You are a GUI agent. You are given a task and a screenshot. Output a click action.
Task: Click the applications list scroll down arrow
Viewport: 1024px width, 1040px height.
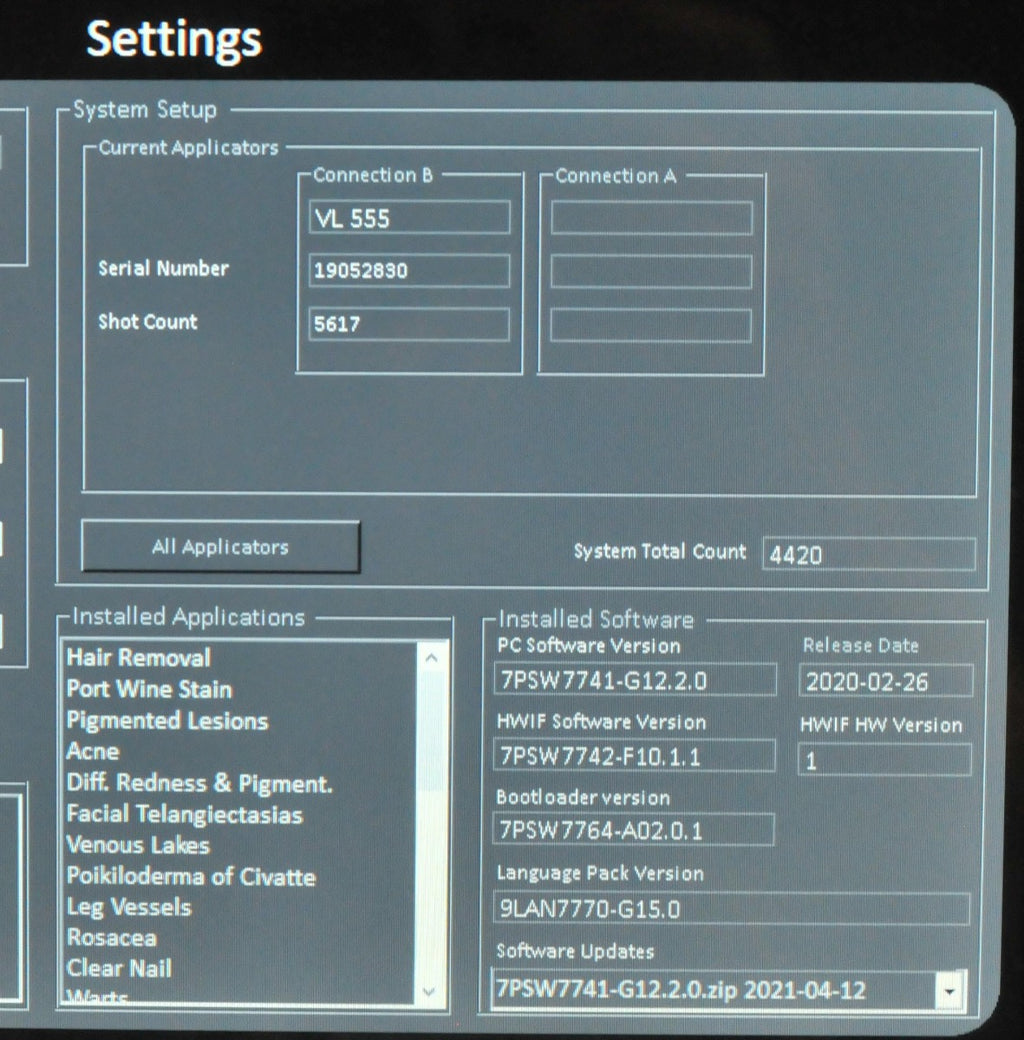pos(429,992)
